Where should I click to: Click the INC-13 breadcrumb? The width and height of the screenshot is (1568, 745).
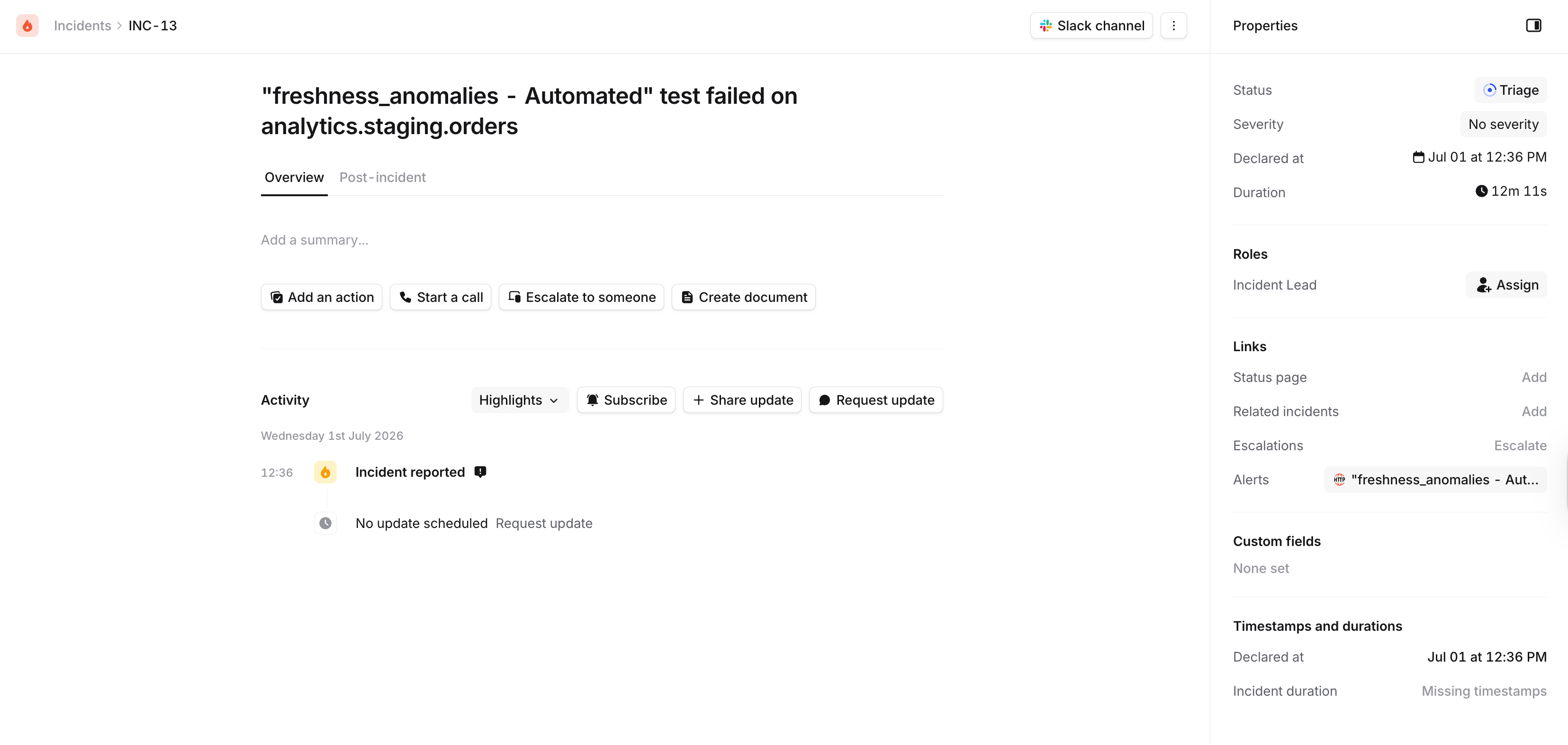tap(153, 26)
